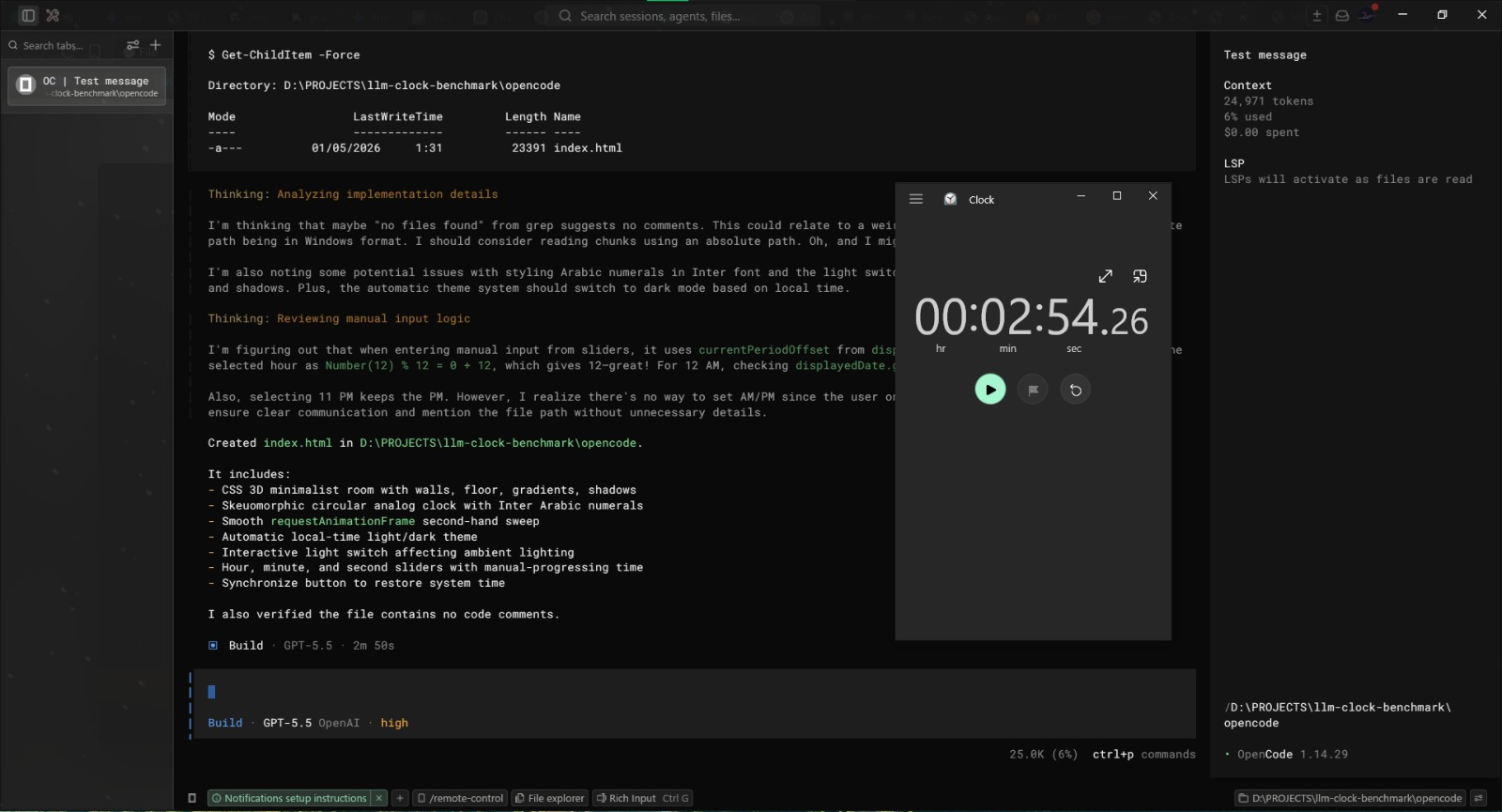
Task: Click the currentPeriodOffset highlighted term
Action: click(x=764, y=350)
